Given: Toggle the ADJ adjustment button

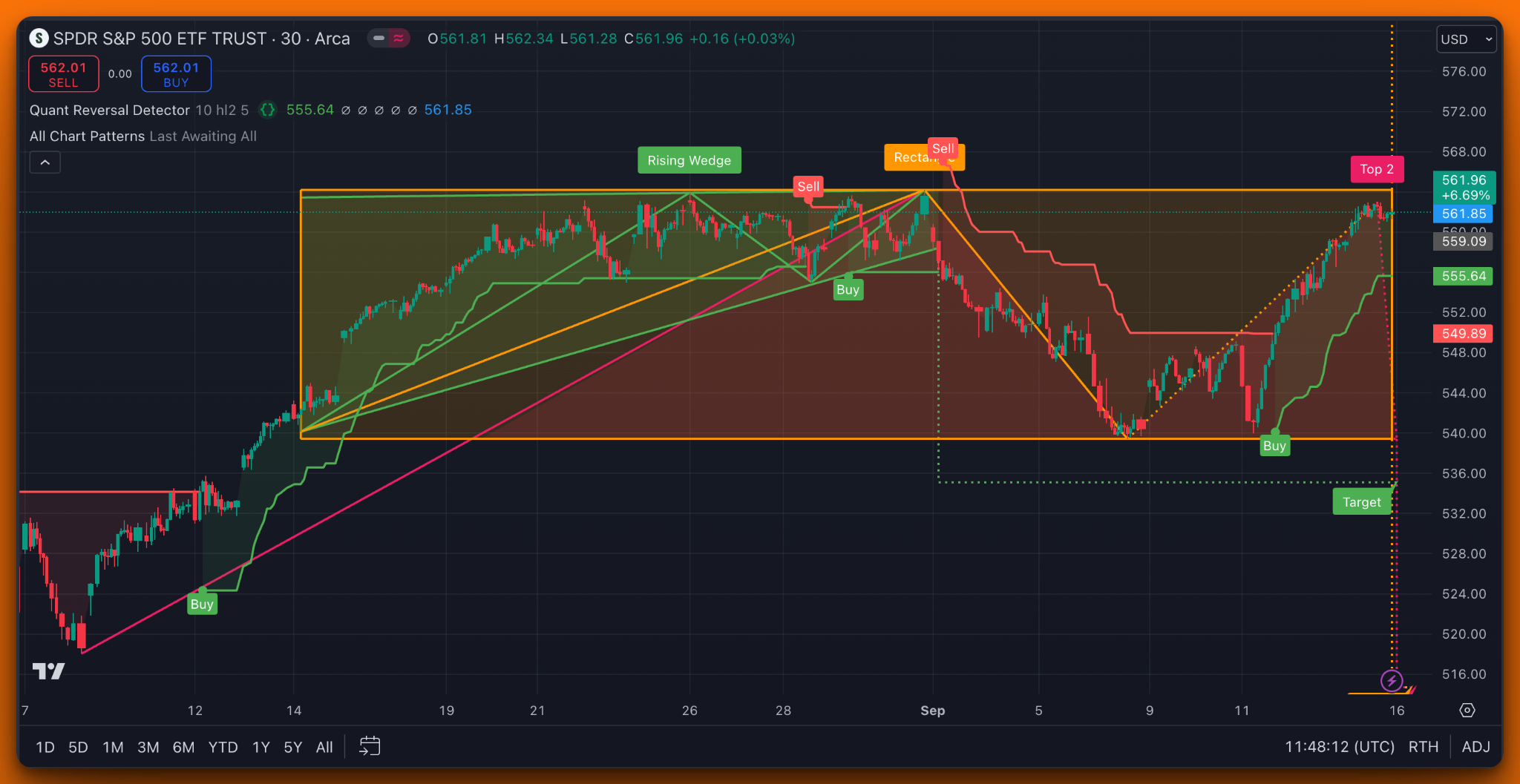Looking at the screenshot, I should click(1475, 747).
